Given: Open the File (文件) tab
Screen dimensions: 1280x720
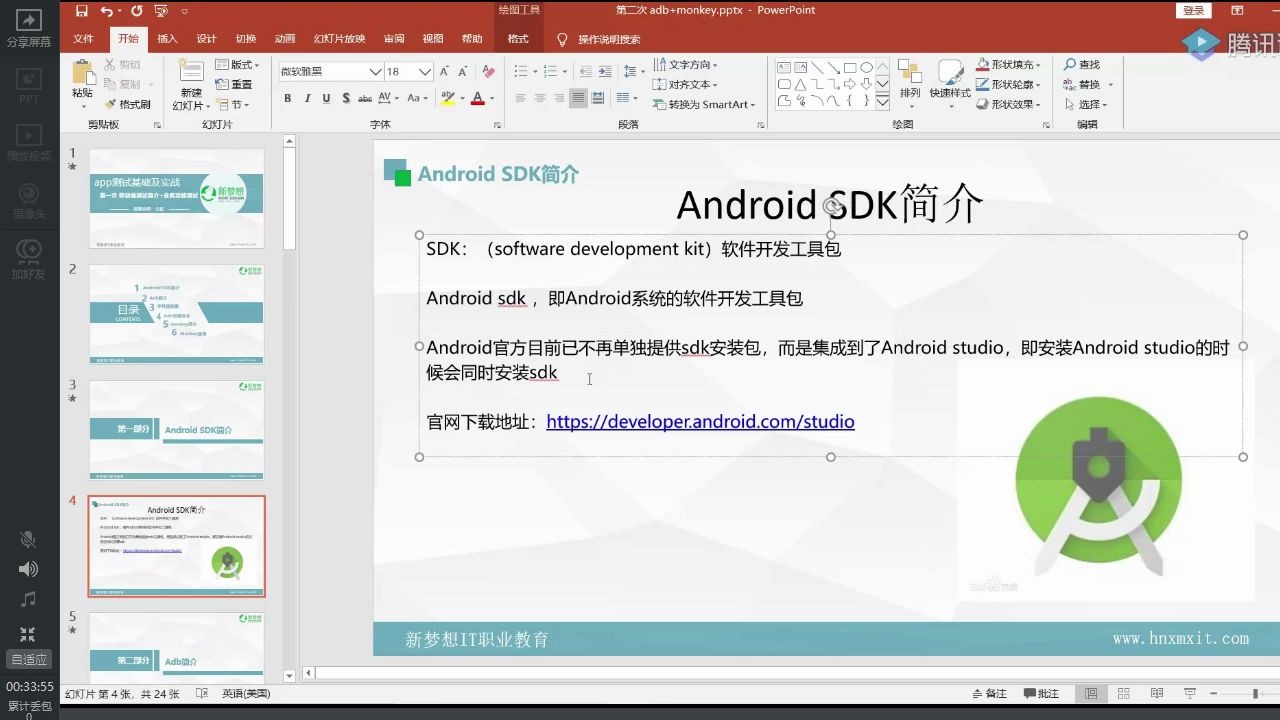Looking at the screenshot, I should [x=84, y=39].
